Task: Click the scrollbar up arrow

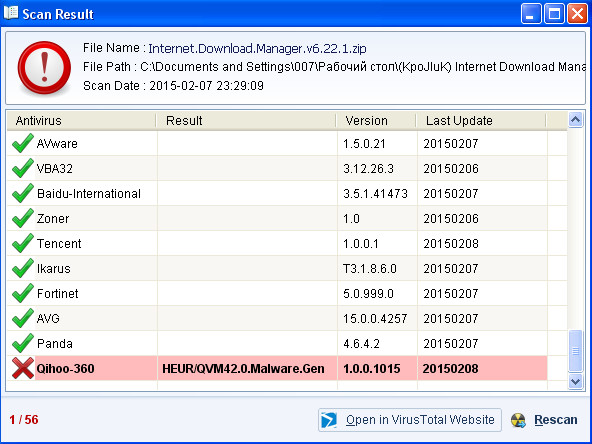Action: pos(575,120)
